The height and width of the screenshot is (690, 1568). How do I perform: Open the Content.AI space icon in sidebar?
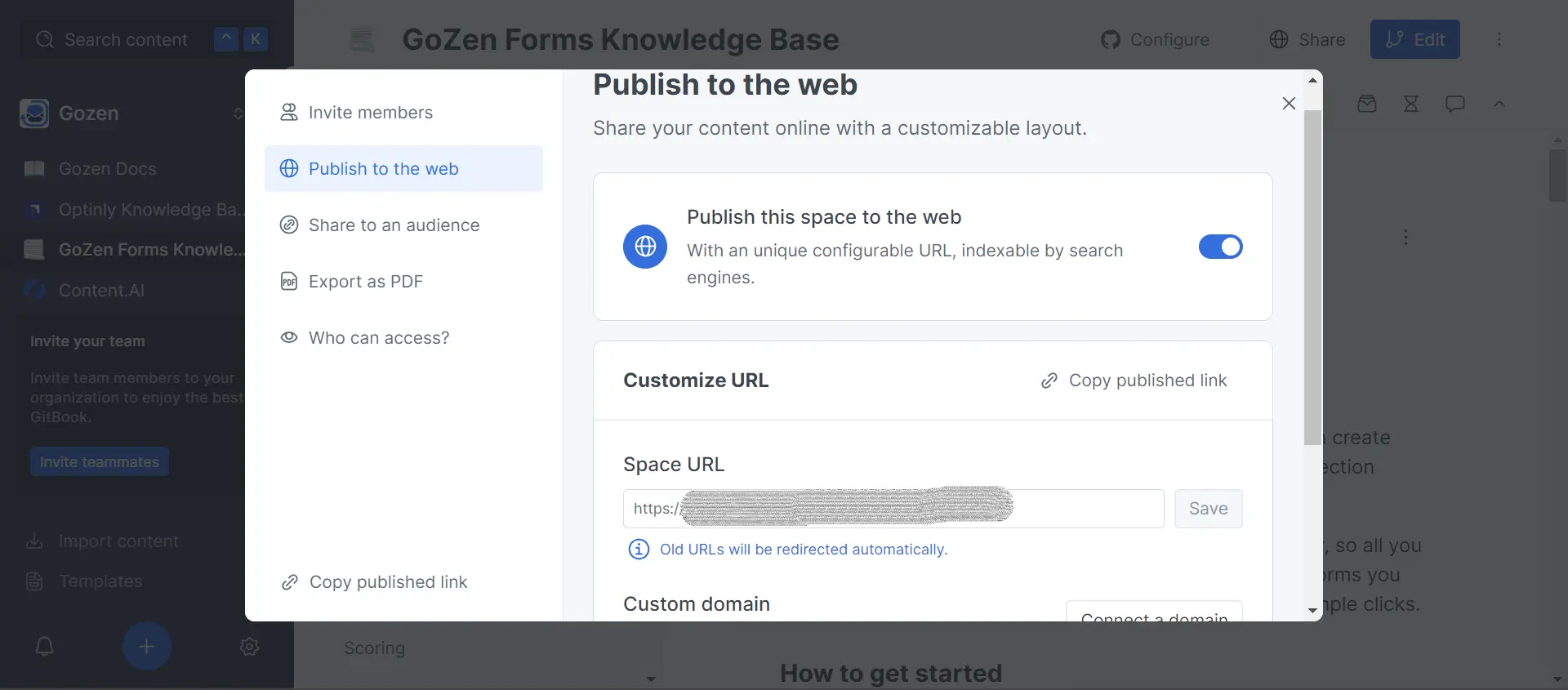click(33, 290)
